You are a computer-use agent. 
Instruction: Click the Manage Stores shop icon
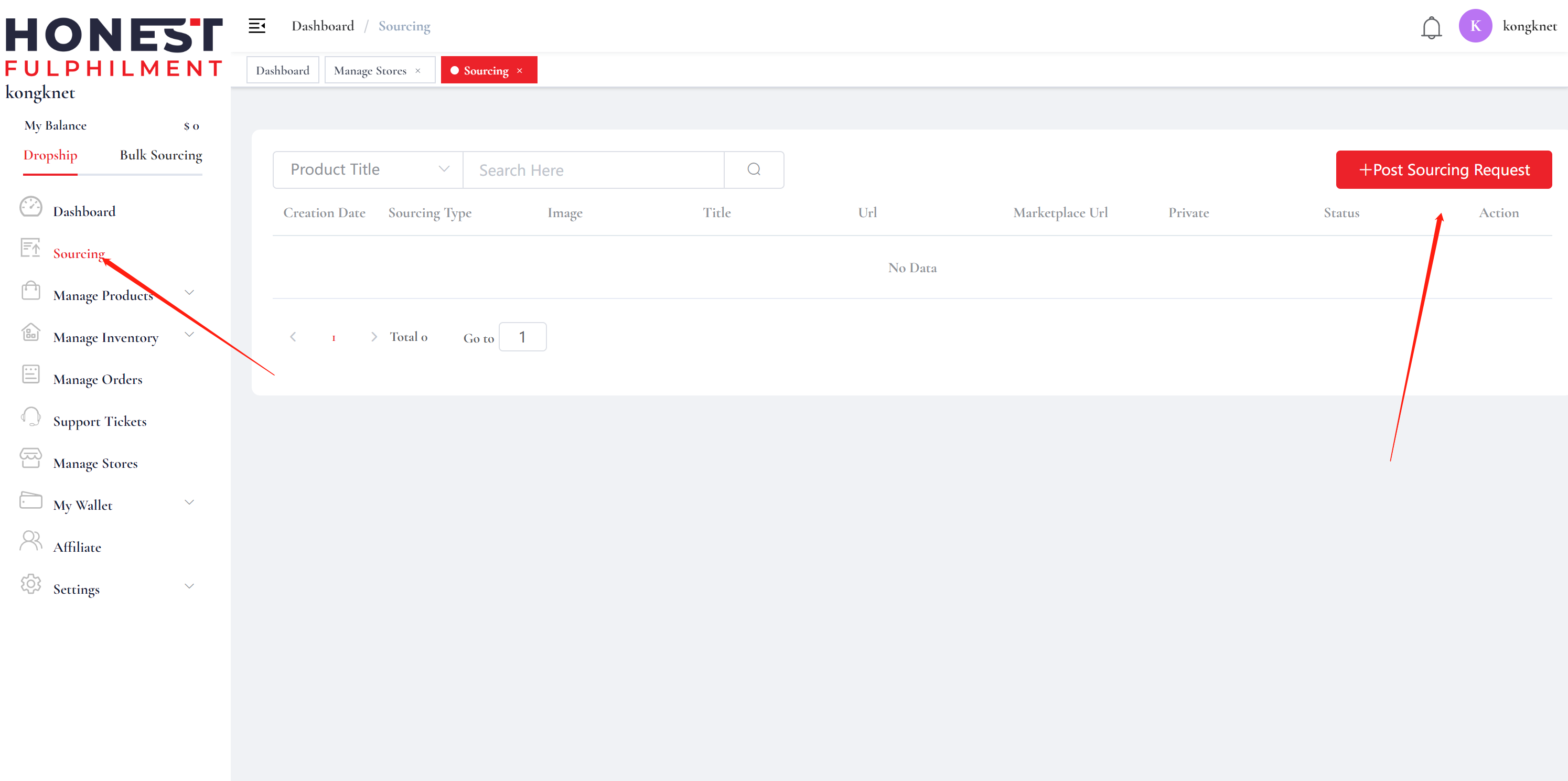coord(30,458)
